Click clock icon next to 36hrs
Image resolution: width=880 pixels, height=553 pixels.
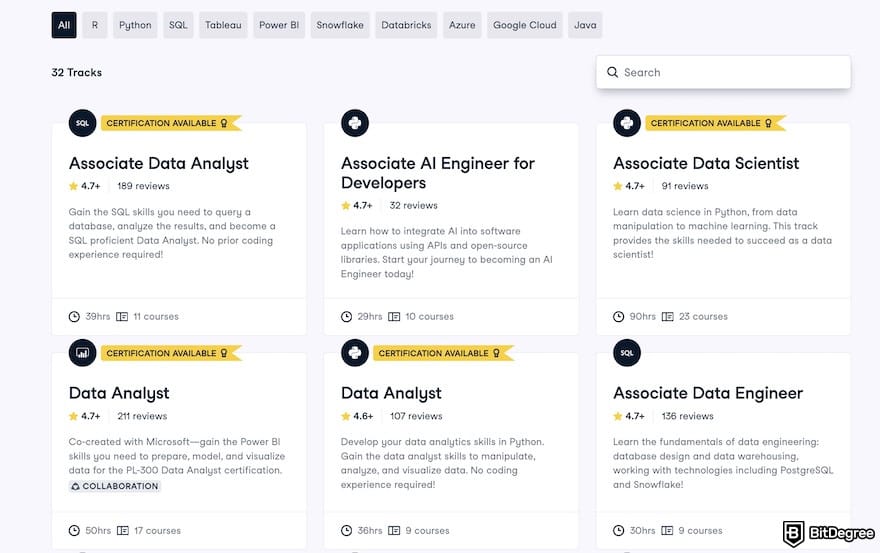coord(346,531)
